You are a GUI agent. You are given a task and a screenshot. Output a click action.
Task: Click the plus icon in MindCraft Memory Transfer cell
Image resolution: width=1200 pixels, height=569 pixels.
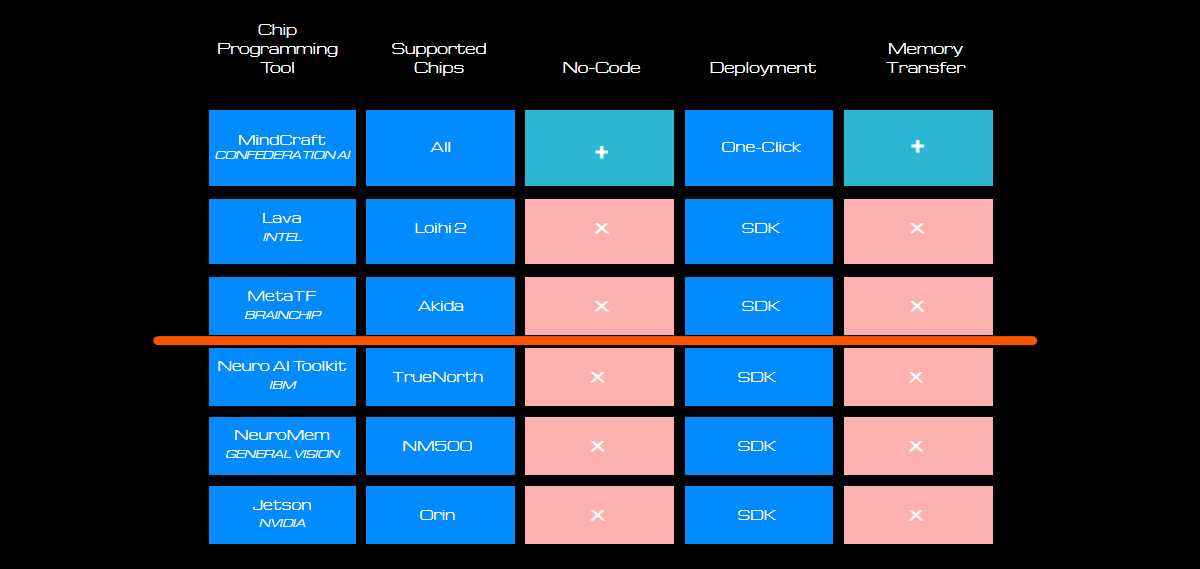point(917,146)
